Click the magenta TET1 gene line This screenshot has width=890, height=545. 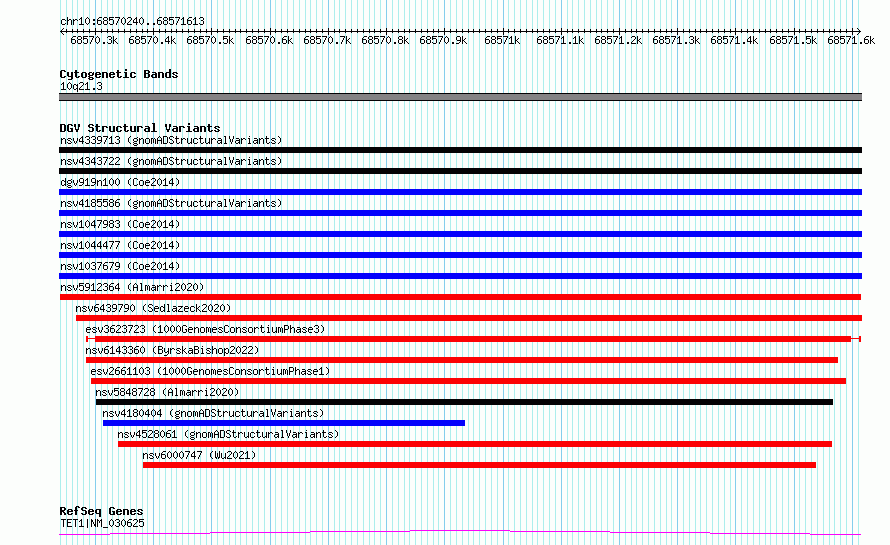[460, 533]
